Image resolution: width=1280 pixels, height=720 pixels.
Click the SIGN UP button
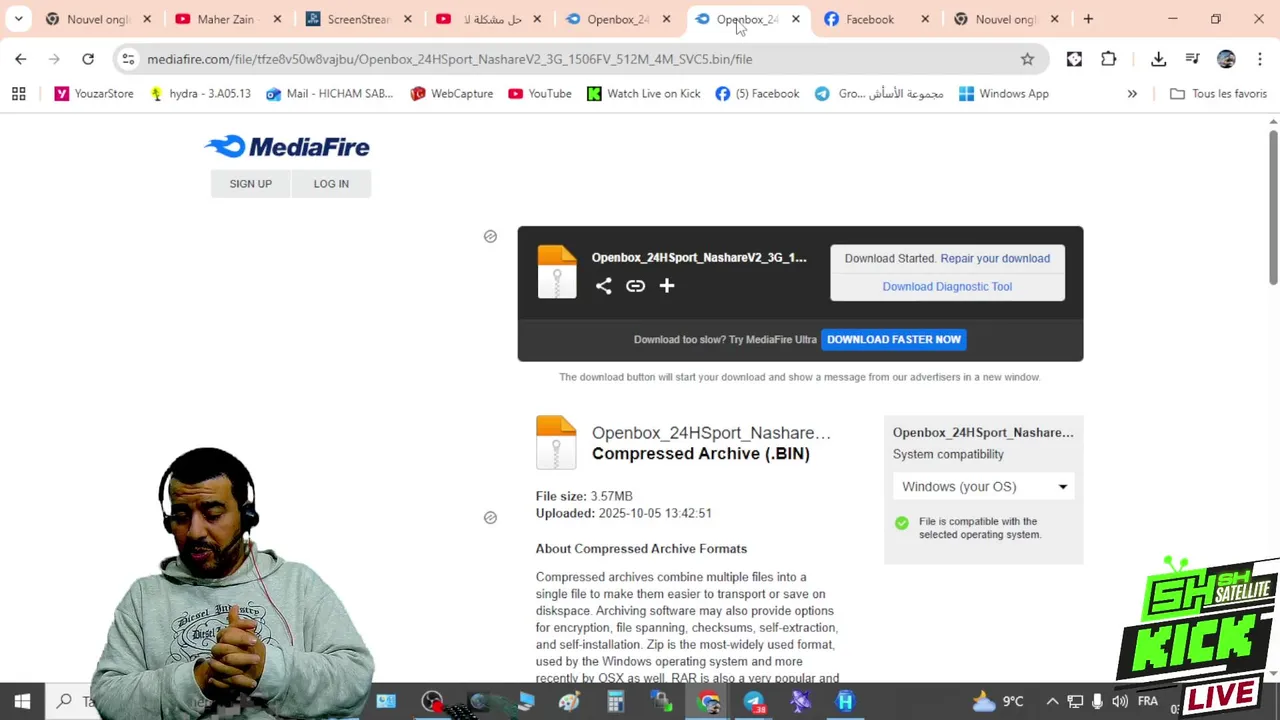[250, 184]
